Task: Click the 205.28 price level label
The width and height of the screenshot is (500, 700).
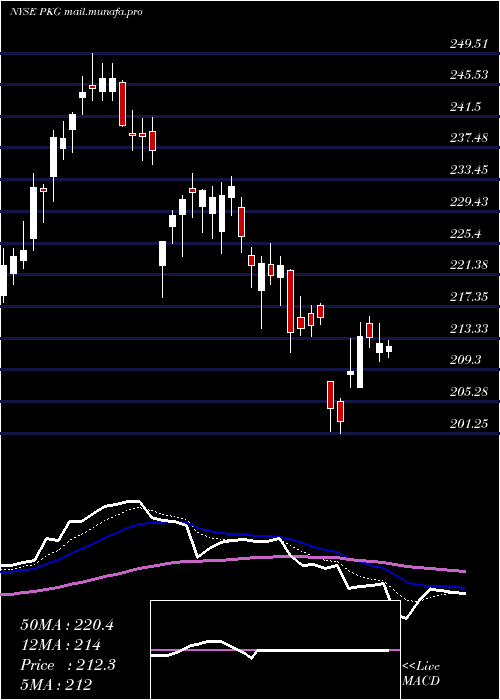Action: 468,392
